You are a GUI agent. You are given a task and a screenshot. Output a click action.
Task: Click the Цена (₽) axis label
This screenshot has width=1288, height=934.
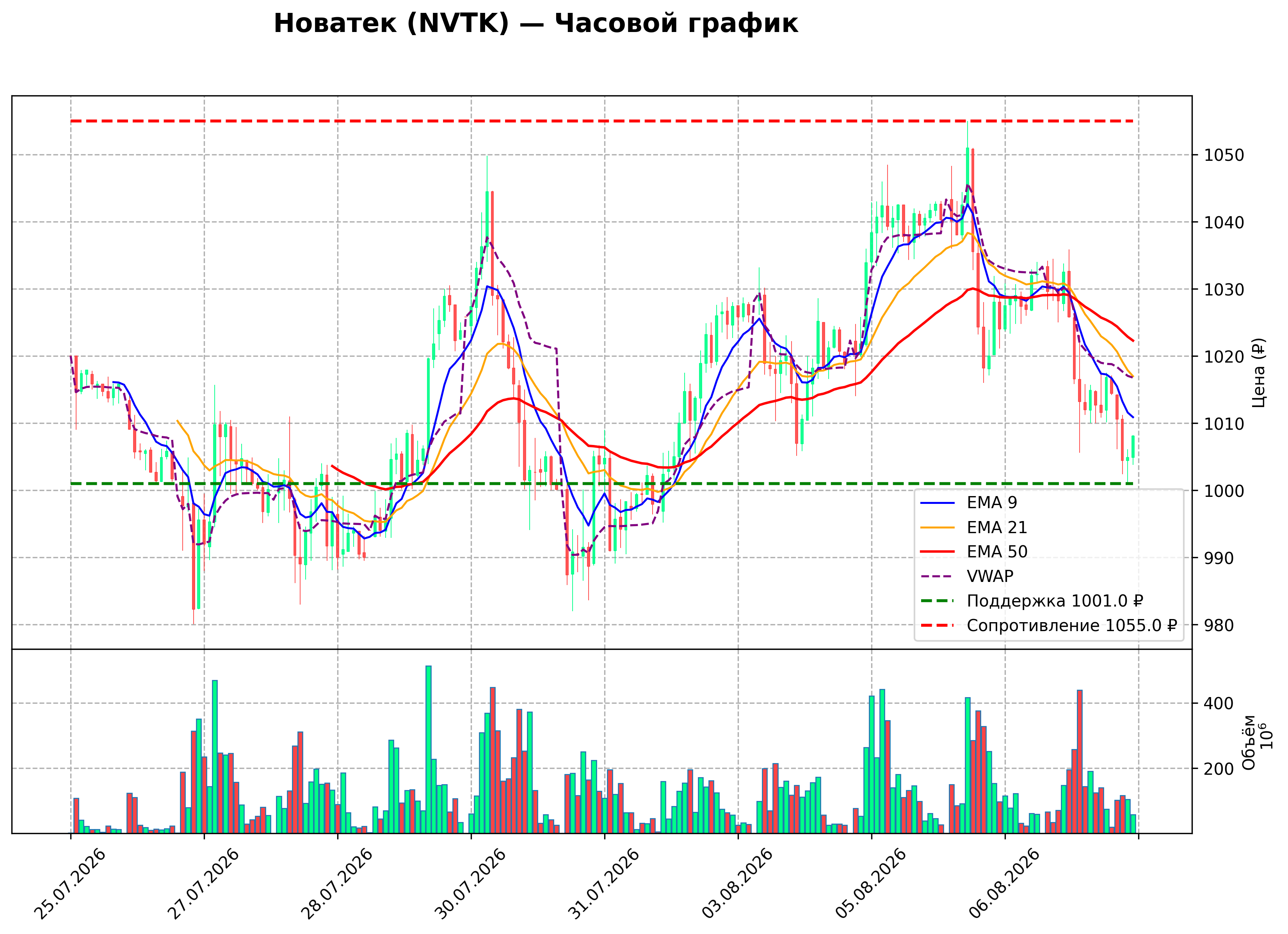click(1258, 372)
